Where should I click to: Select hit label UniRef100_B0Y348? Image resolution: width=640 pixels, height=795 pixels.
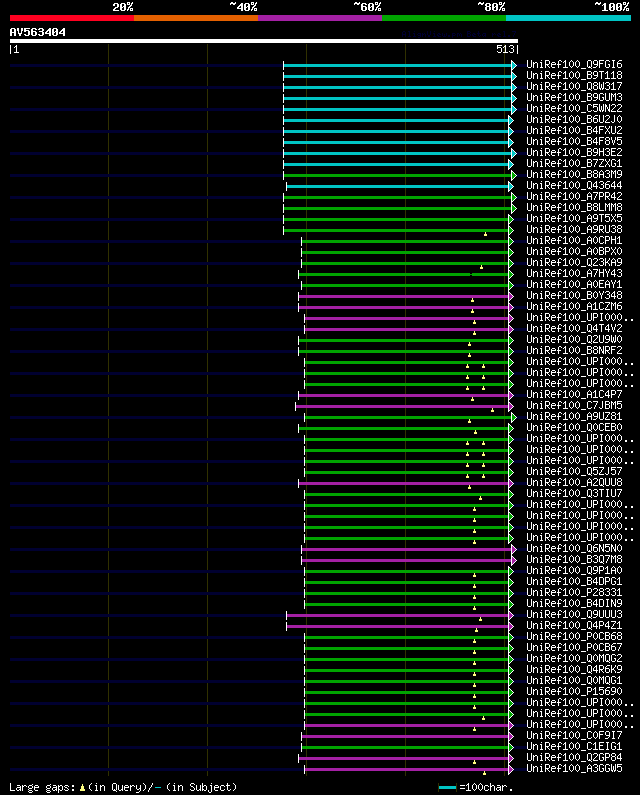click(x=574, y=296)
